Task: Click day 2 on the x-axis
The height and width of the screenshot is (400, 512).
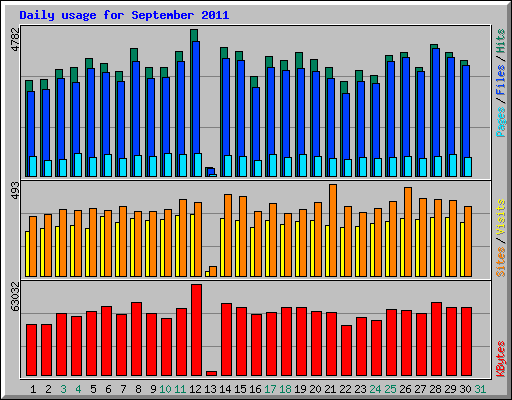Action: pyautogui.click(x=48, y=389)
